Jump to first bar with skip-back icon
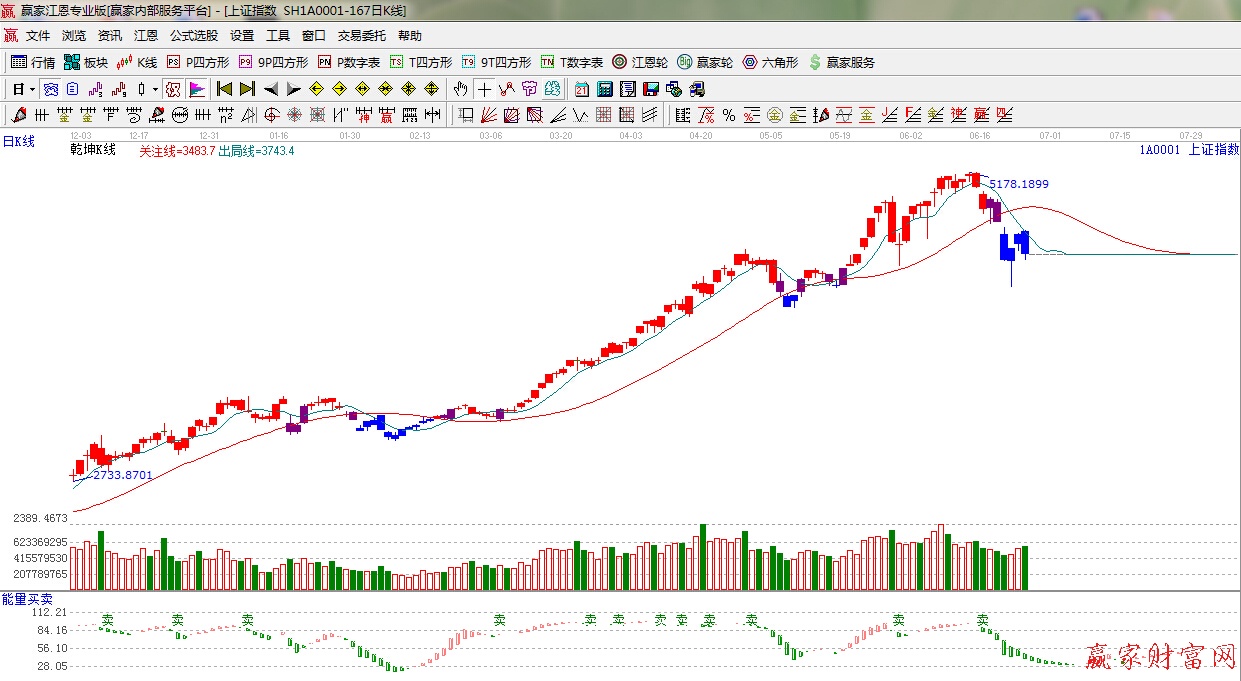The image size is (1241, 681). [225, 89]
